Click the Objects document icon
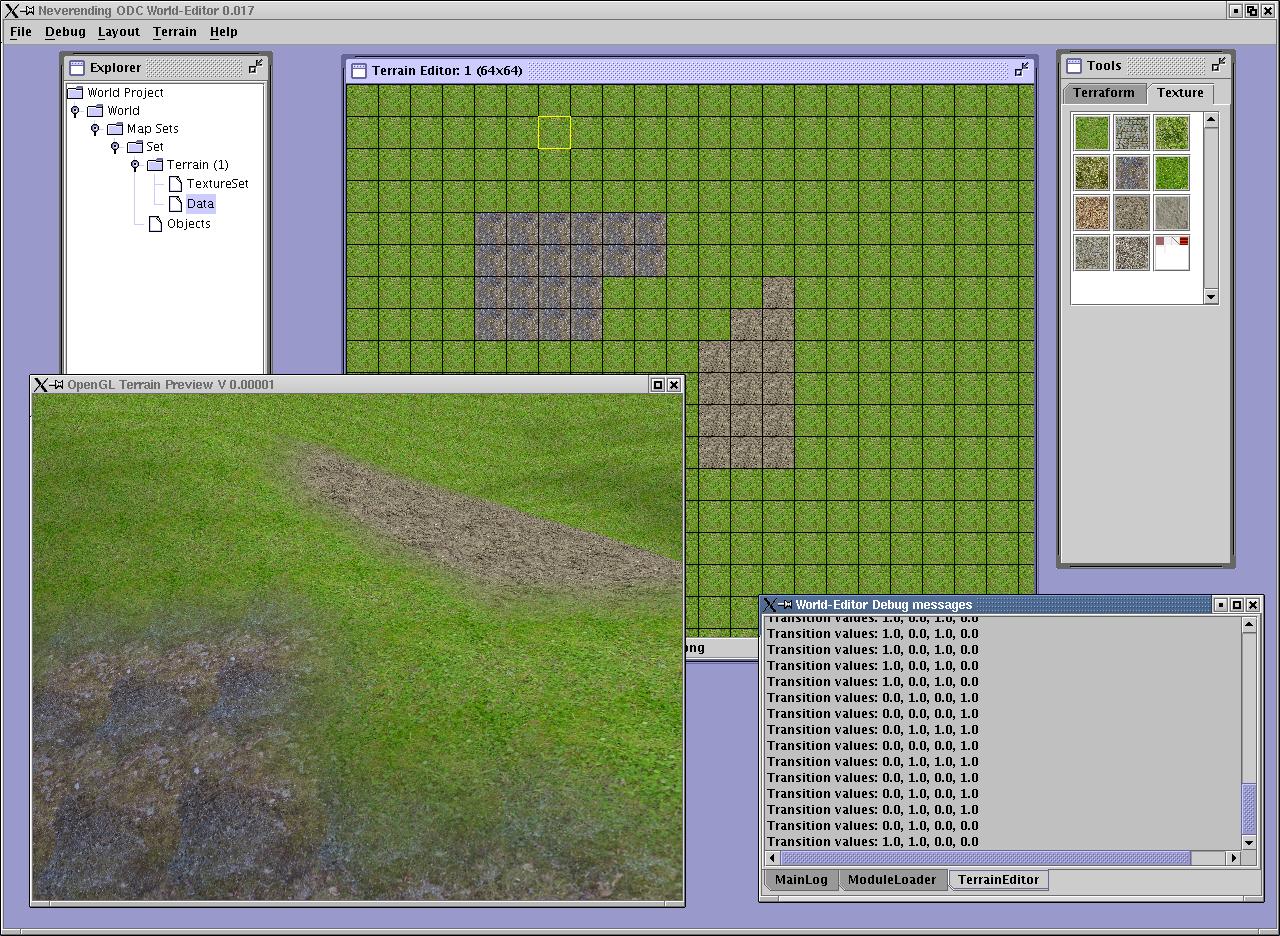The image size is (1280, 936). (155, 224)
